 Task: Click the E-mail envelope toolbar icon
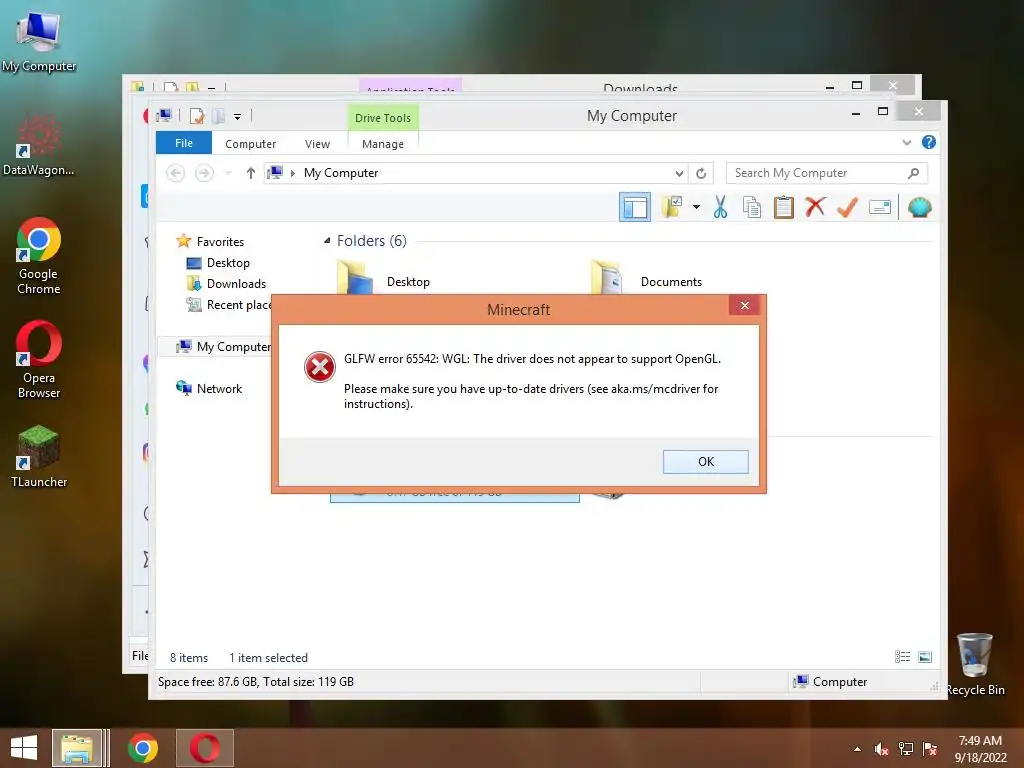coord(880,208)
